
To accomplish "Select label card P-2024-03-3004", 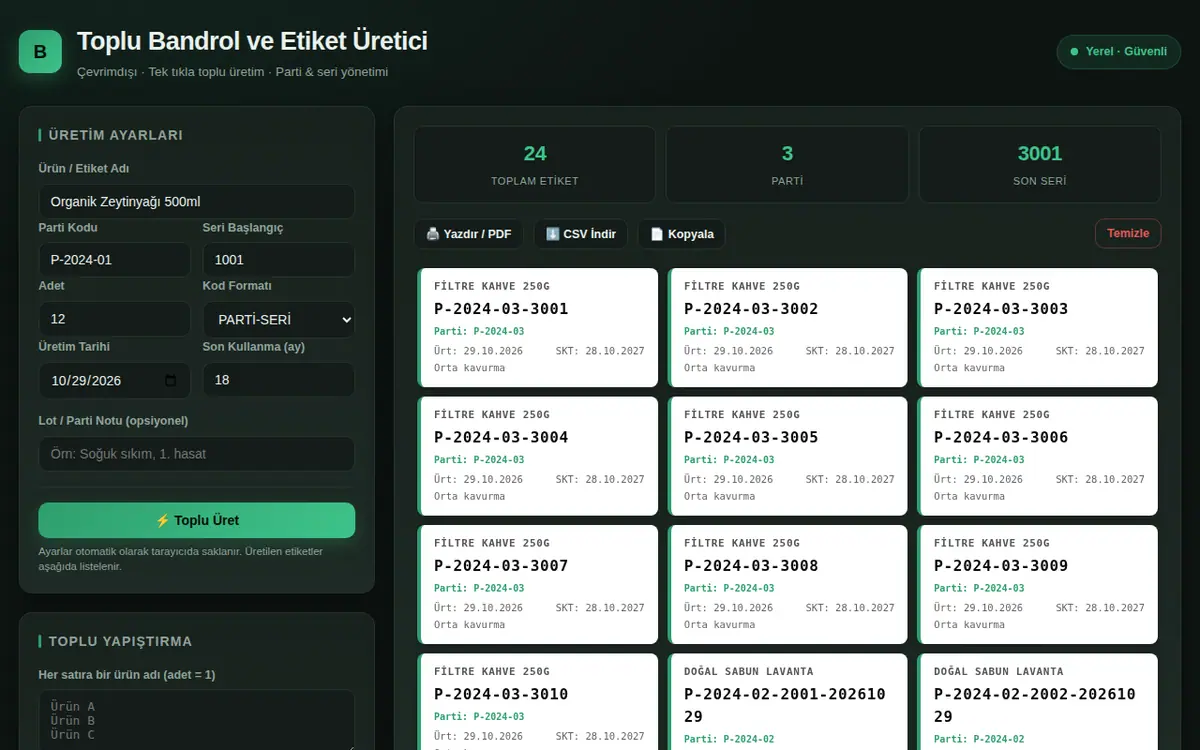I will [538, 456].
